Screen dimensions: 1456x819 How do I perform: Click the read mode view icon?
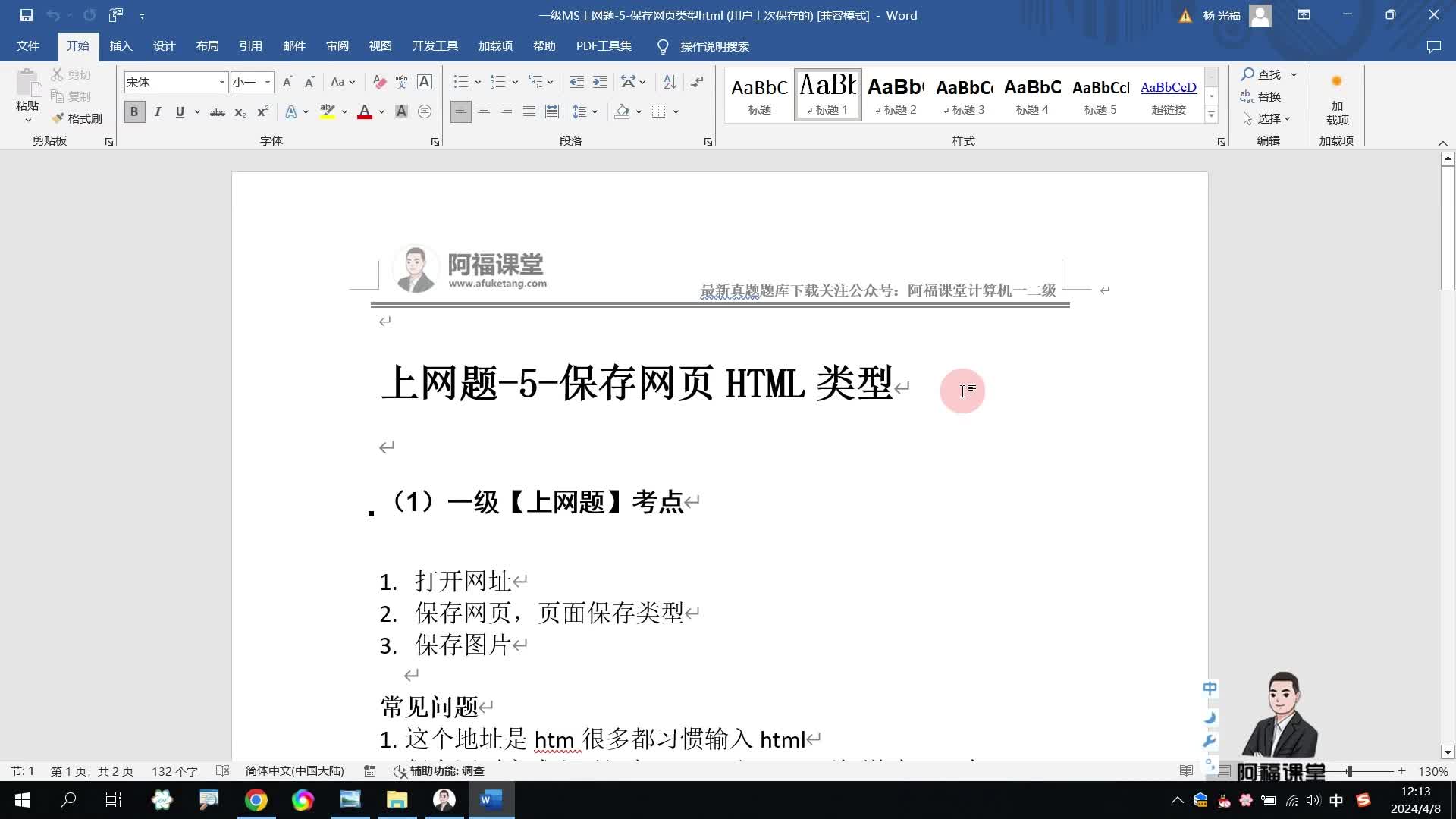point(1187,771)
